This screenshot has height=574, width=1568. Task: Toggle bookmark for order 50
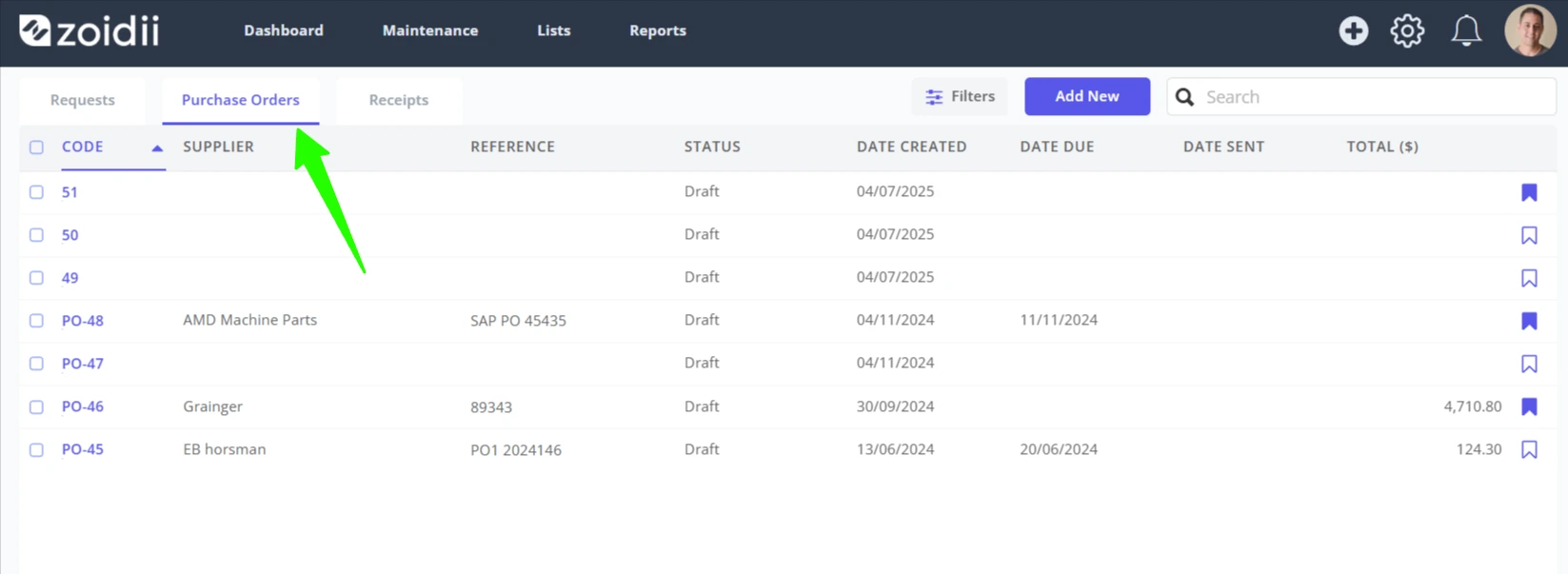1529,235
